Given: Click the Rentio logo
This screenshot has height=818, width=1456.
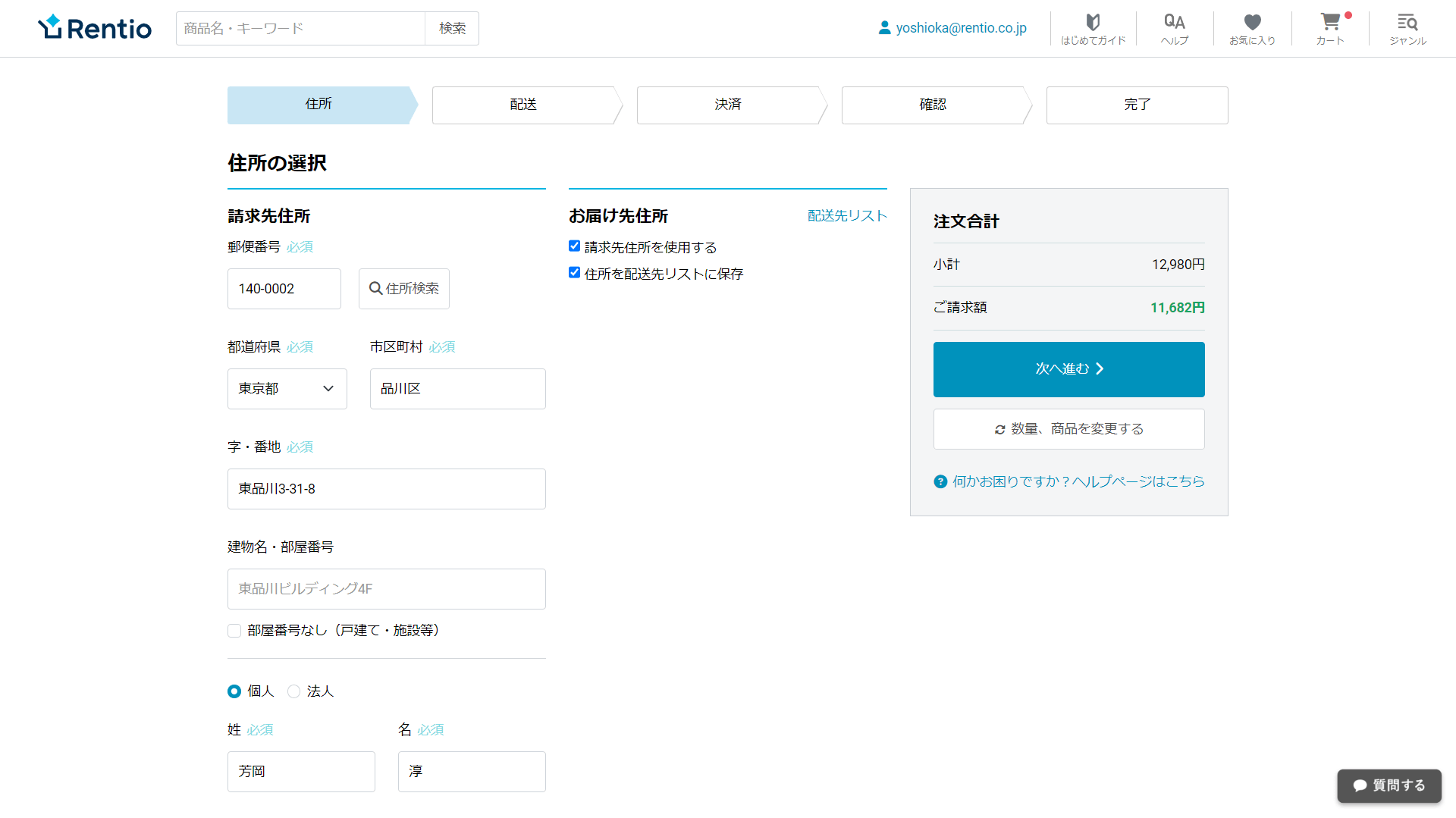Looking at the screenshot, I should pyautogui.click(x=95, y=28).
